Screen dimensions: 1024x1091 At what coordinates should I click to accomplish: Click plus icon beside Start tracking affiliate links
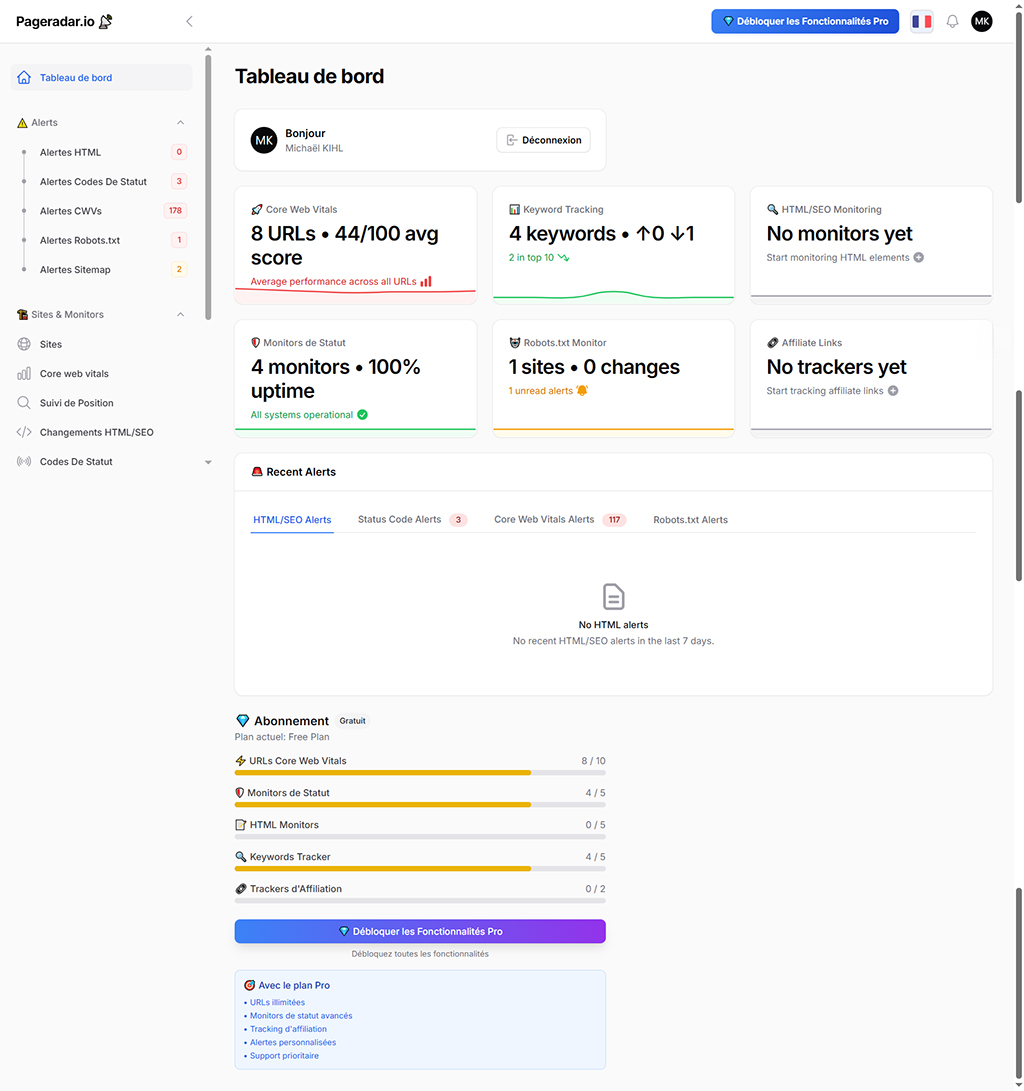893,391
